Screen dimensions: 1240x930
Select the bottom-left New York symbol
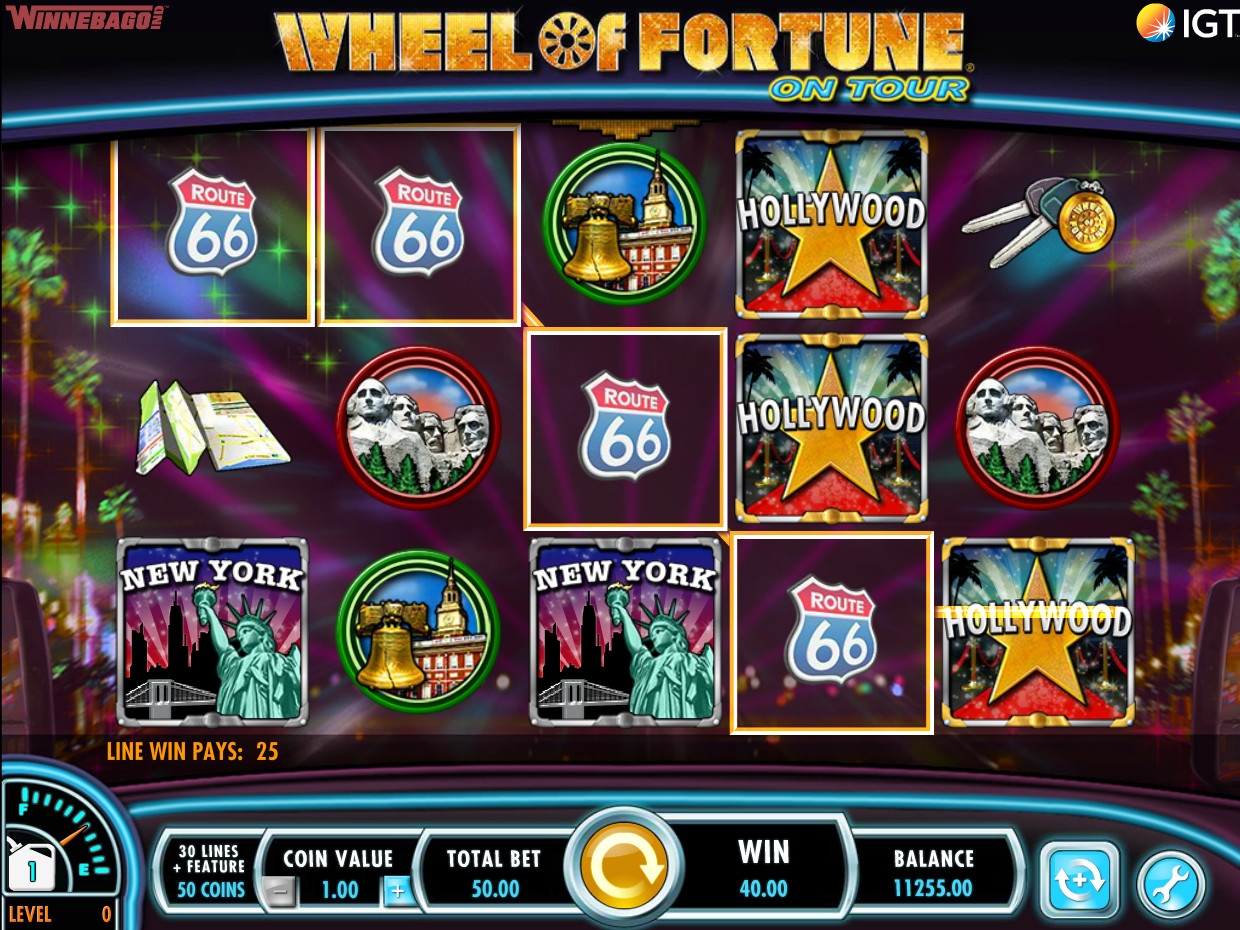(x=212, y=631)
